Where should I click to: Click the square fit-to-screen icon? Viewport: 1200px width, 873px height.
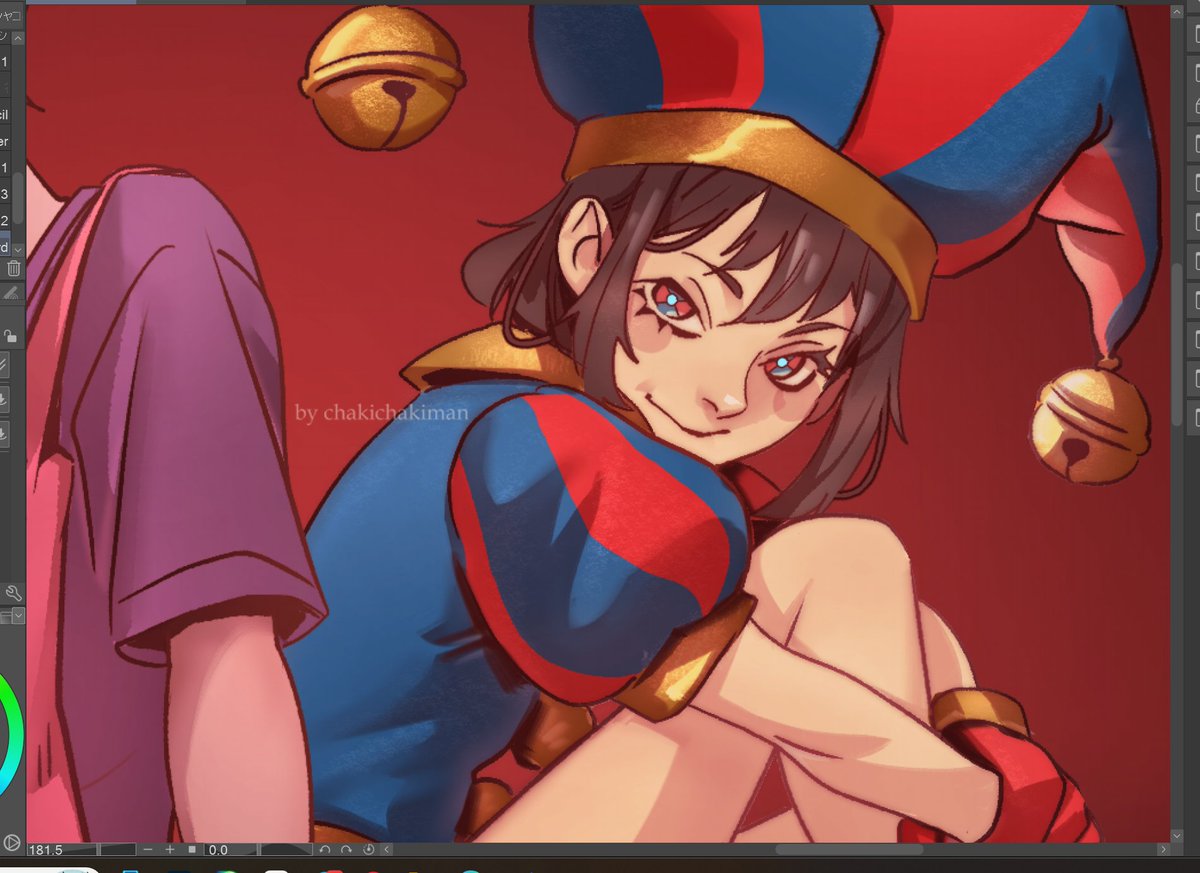(x=192, y=850)
